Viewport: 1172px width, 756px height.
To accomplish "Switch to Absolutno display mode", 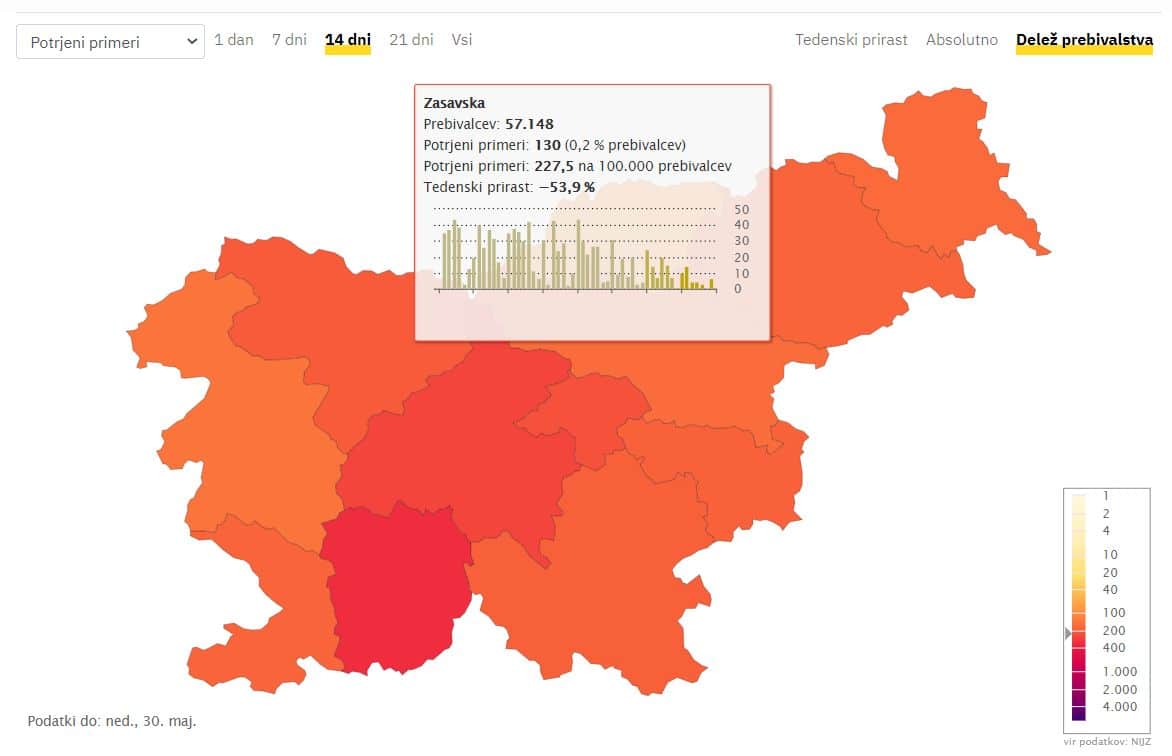I will [961, 40].
